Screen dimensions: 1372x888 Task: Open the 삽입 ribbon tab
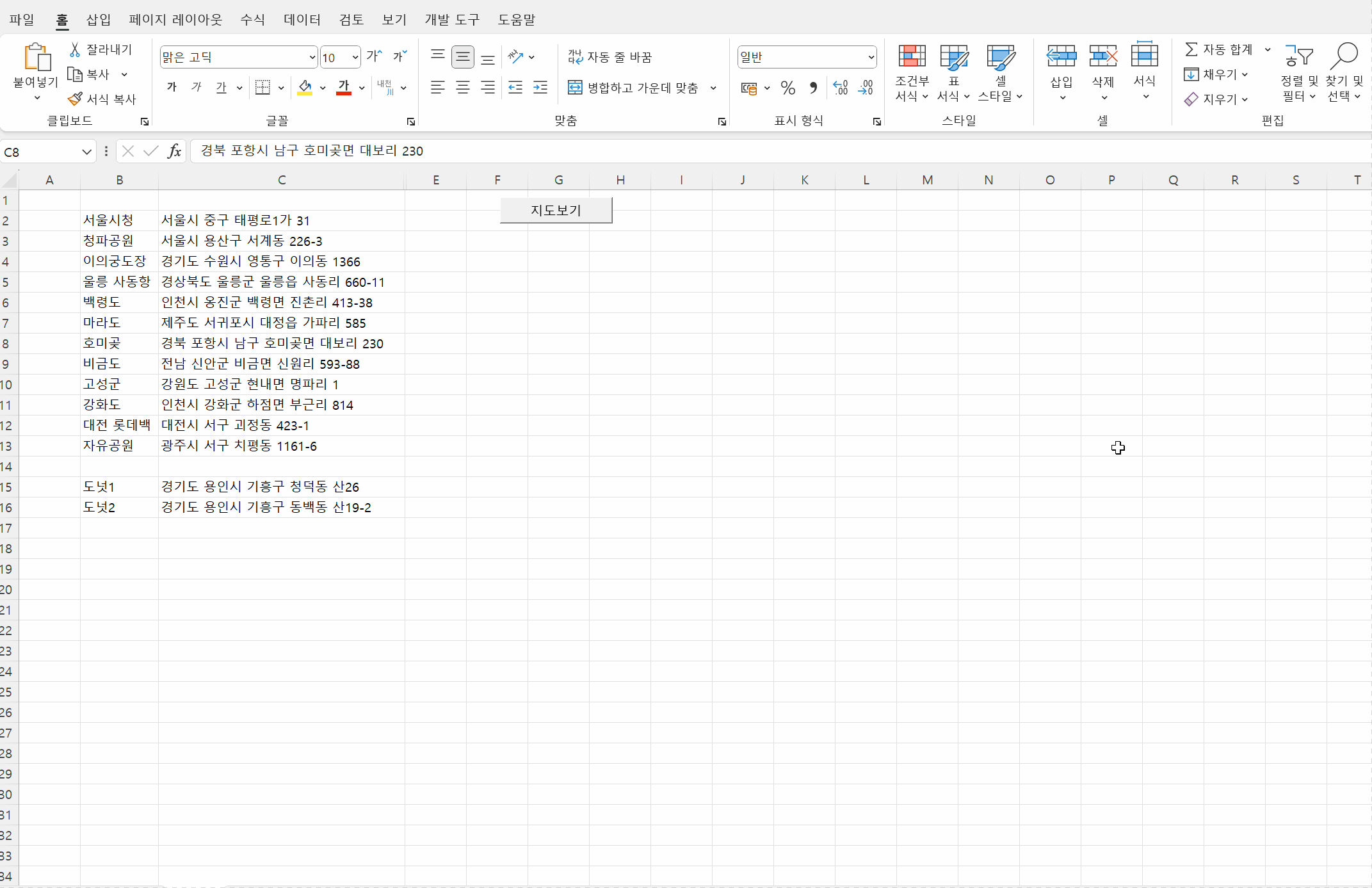pos(99,20)
